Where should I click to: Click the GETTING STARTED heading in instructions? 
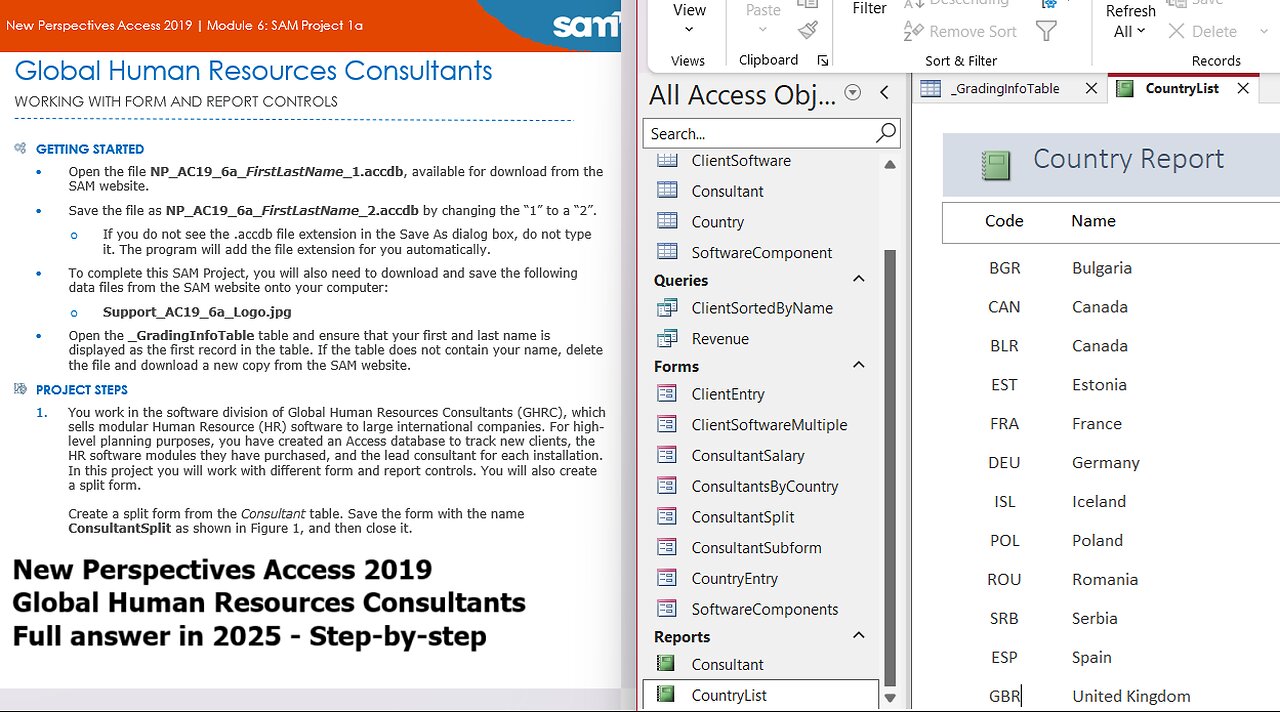click(90, 149)
